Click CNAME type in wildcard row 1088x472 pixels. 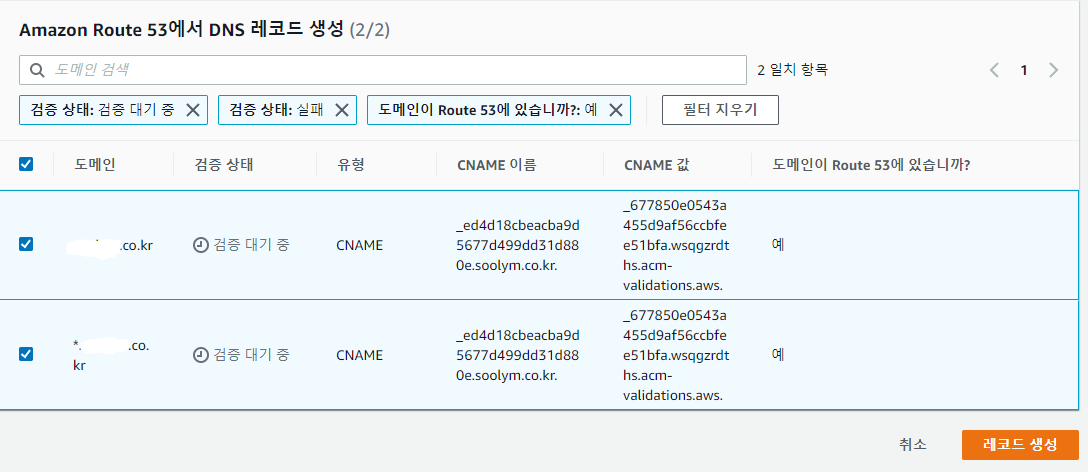pyautogui.click(x=359, y=355)
